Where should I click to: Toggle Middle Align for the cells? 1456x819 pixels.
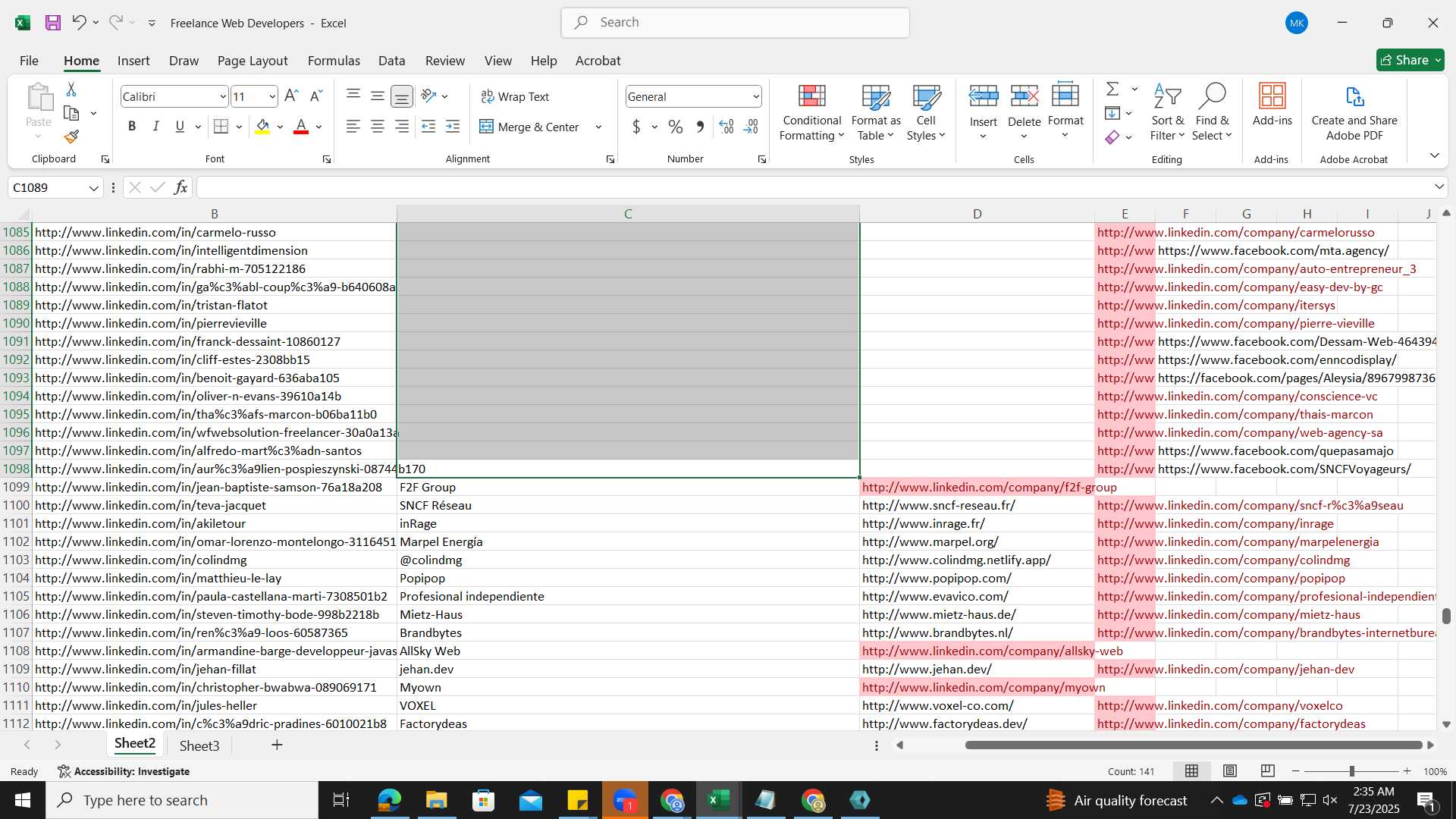click(377, 96)
